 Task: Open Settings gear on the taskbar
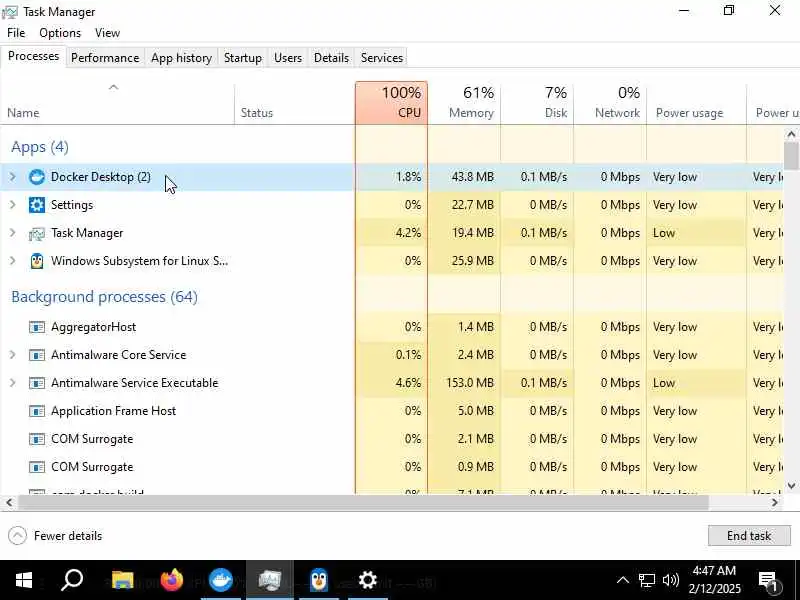[368, 580]
